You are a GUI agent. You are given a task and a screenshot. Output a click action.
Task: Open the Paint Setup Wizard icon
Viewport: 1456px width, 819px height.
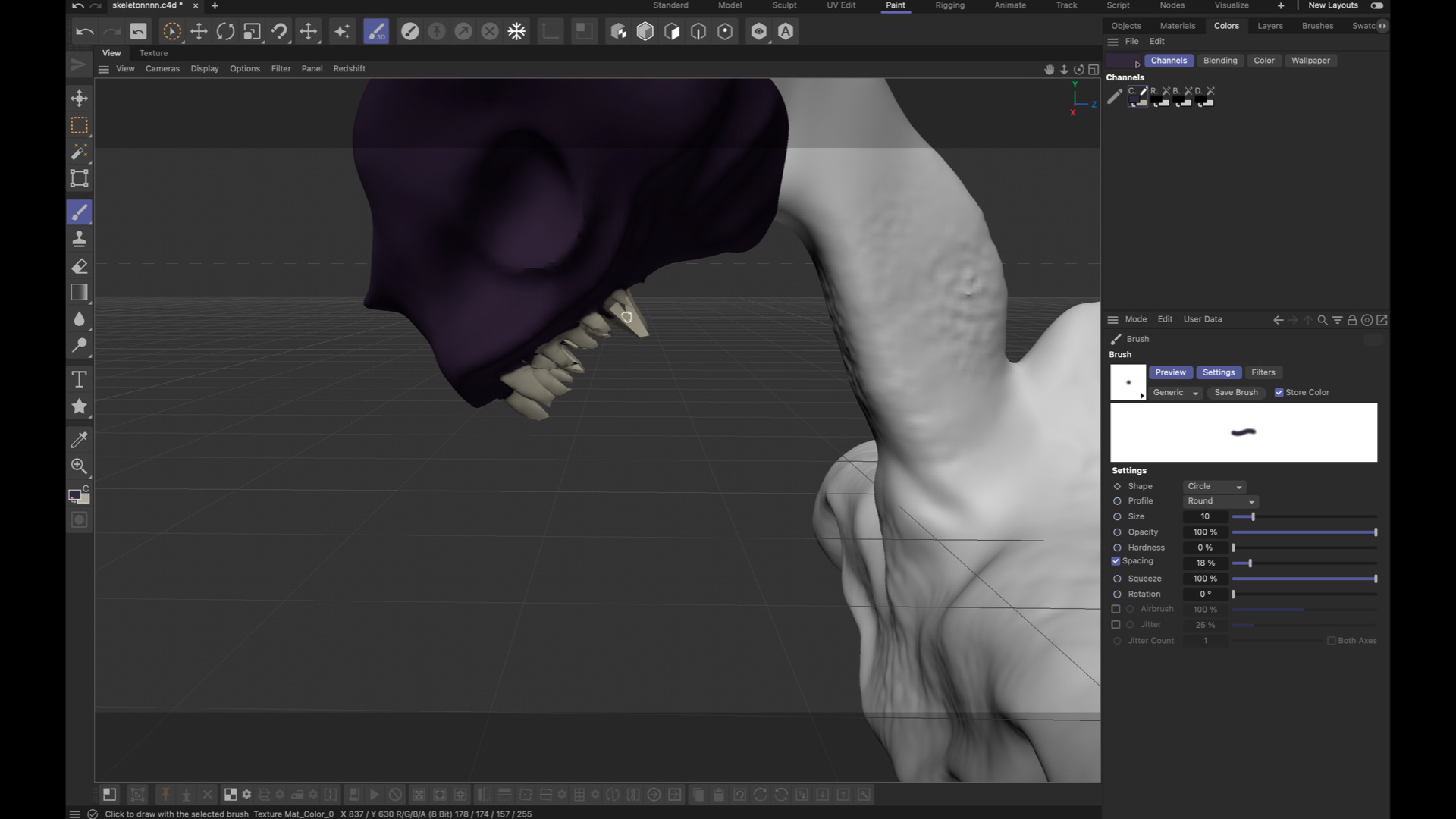pos(342,31)
